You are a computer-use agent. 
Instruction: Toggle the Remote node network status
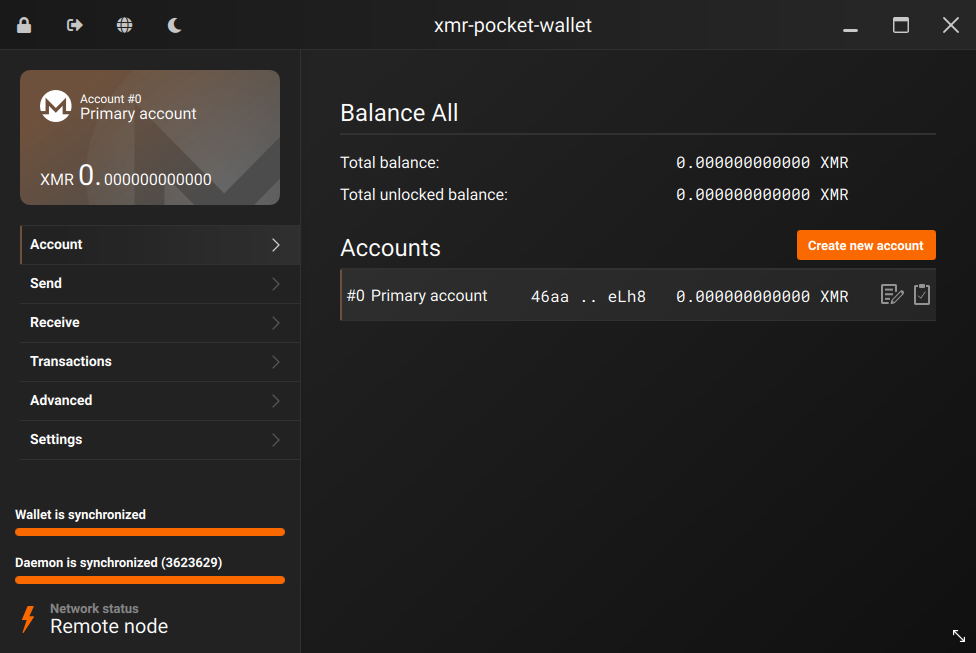[110, 626]
